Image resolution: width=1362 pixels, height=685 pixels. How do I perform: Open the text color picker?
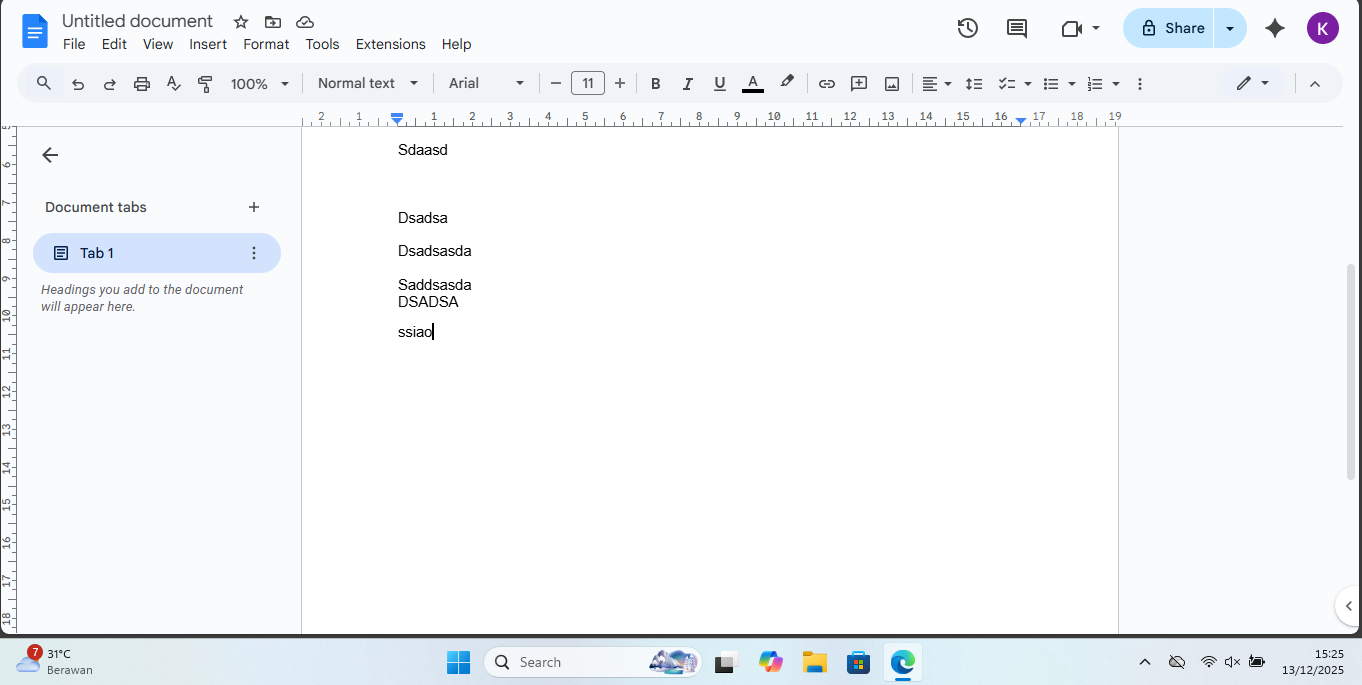coord(752,83)
